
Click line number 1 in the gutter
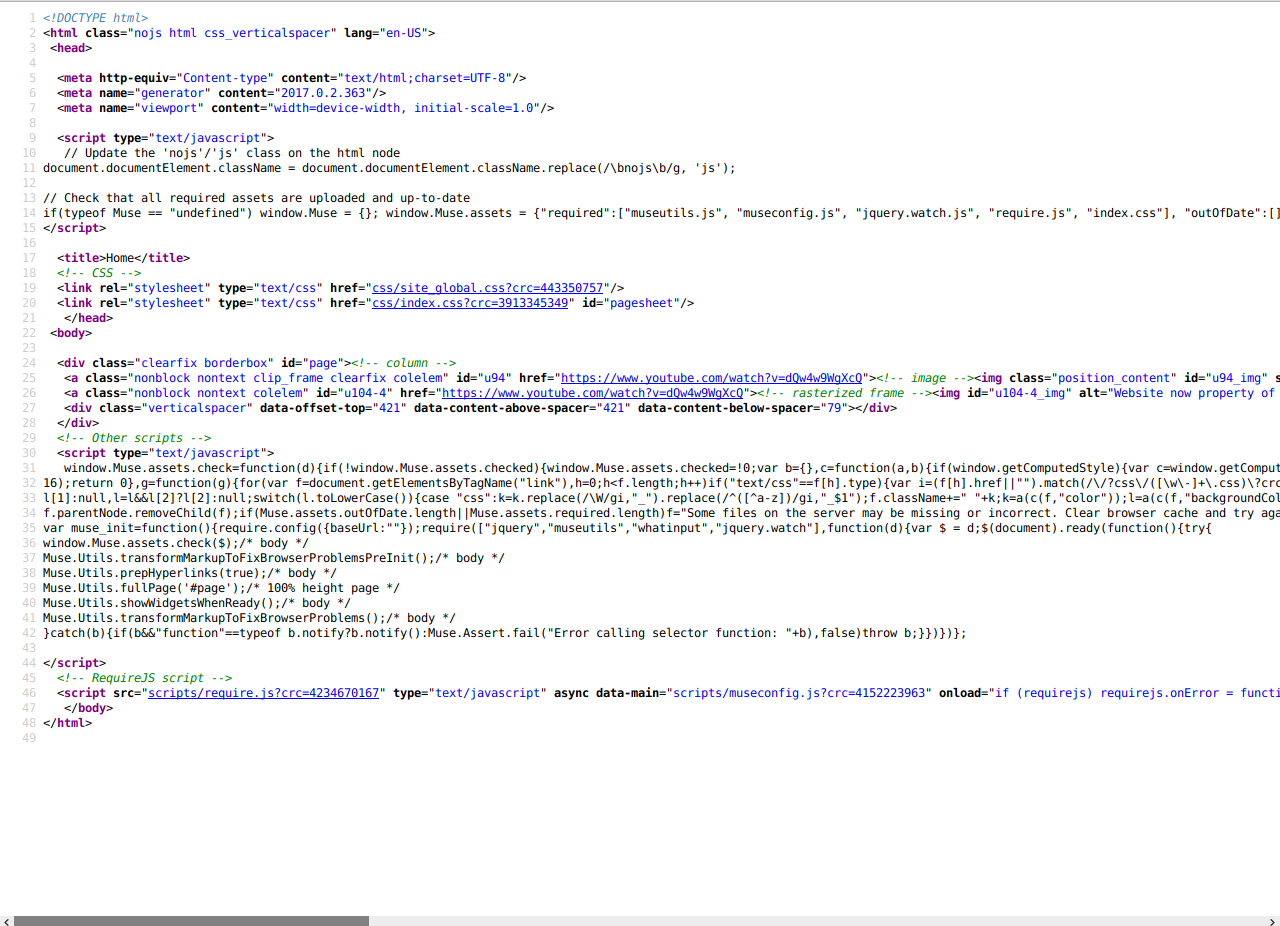[x=33, y=18]
